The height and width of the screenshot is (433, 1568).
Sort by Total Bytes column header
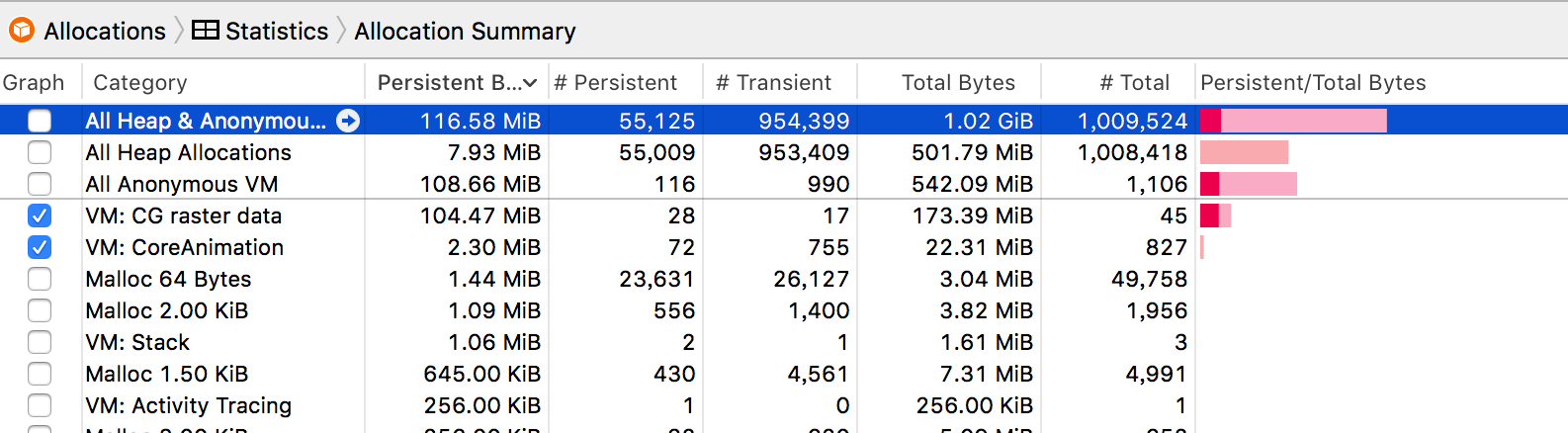949,82
